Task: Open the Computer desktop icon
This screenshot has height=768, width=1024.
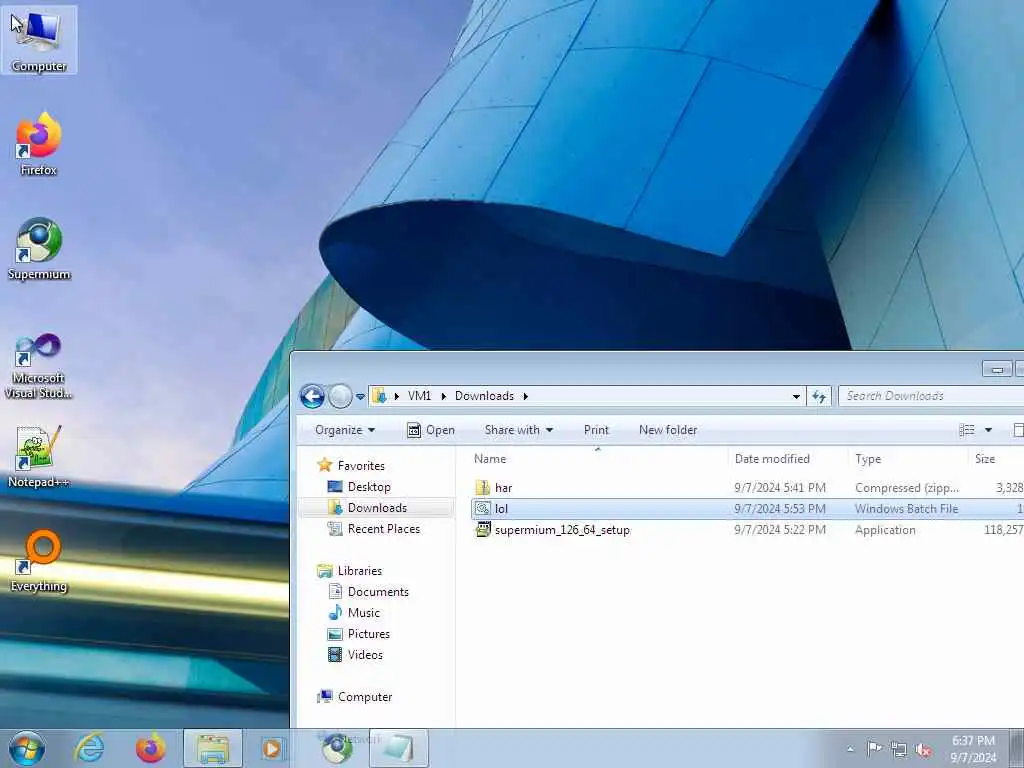Action: [x=39, y=40]
